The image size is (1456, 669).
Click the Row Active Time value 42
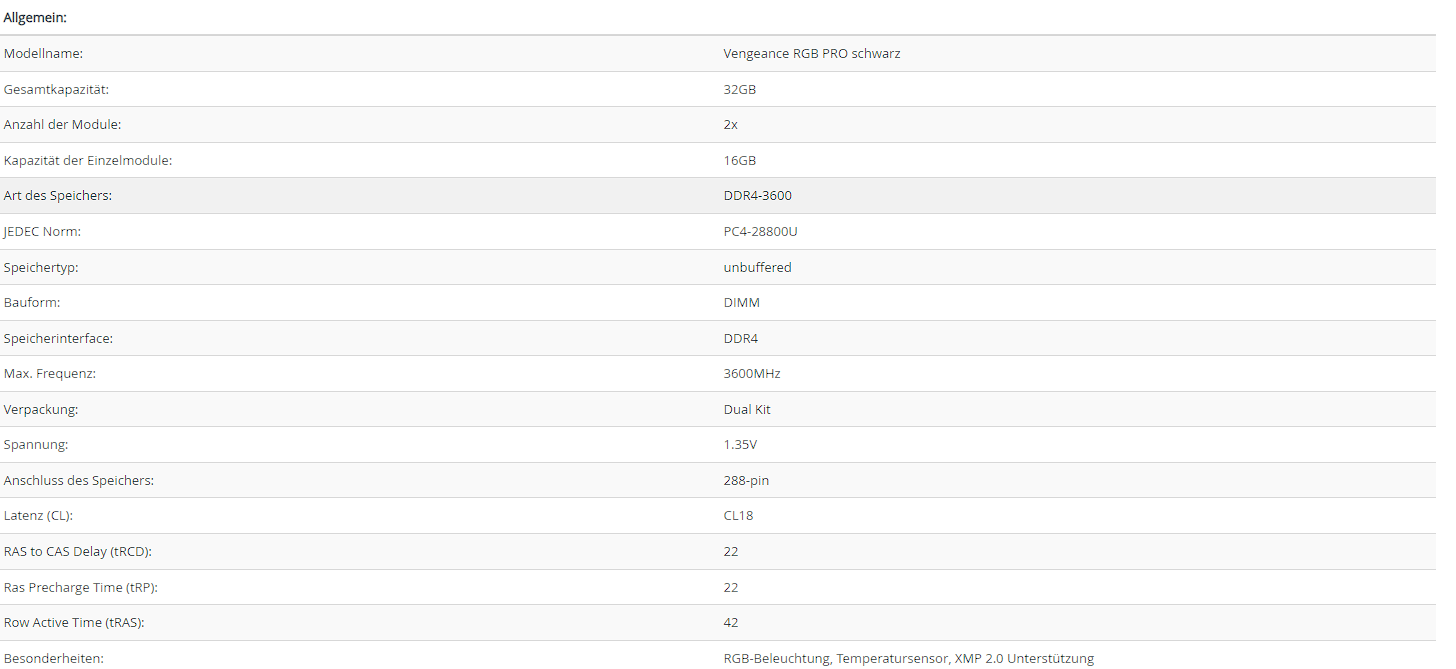(x=730, y=622)
